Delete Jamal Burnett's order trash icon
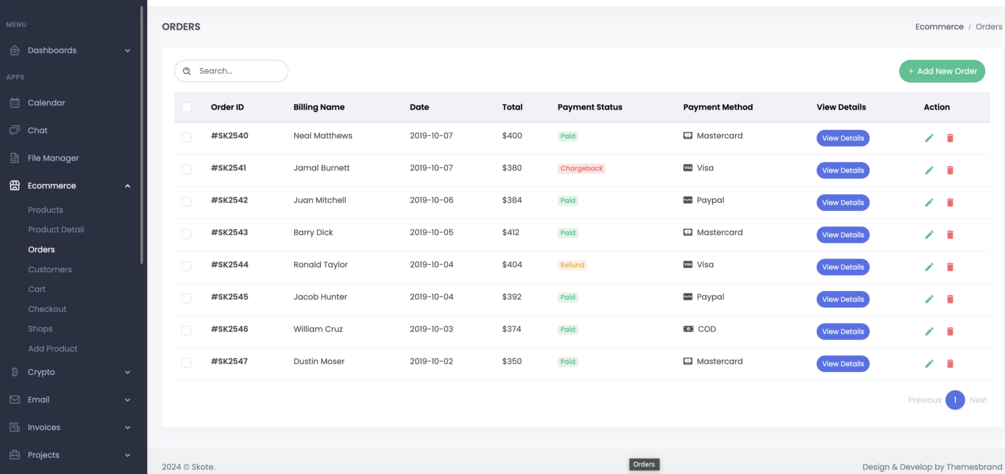1005x474 pixels. [950, 170]
